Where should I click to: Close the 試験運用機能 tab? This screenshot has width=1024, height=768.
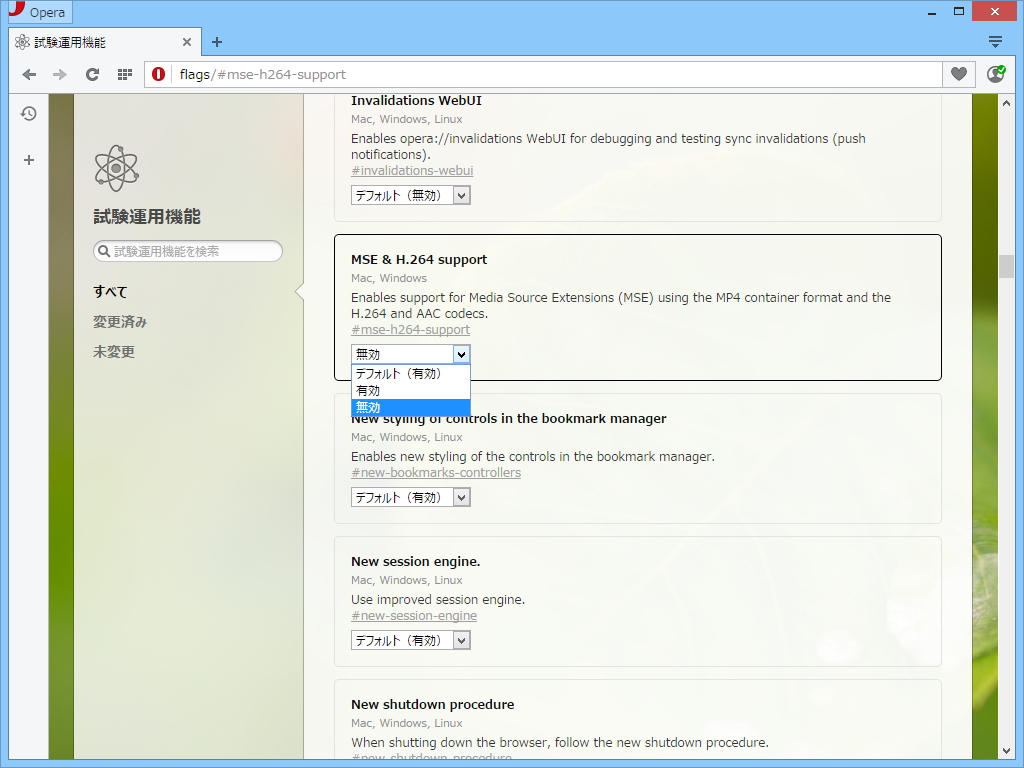coord(187,42)
